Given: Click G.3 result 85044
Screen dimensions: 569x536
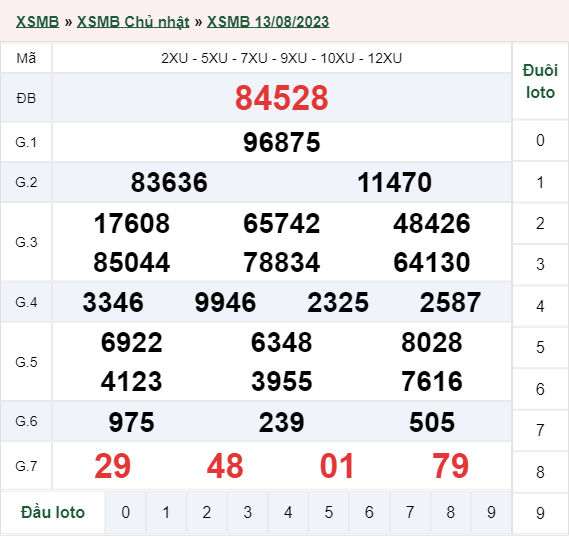Looking at the screenshot, I should coord(132,262).
